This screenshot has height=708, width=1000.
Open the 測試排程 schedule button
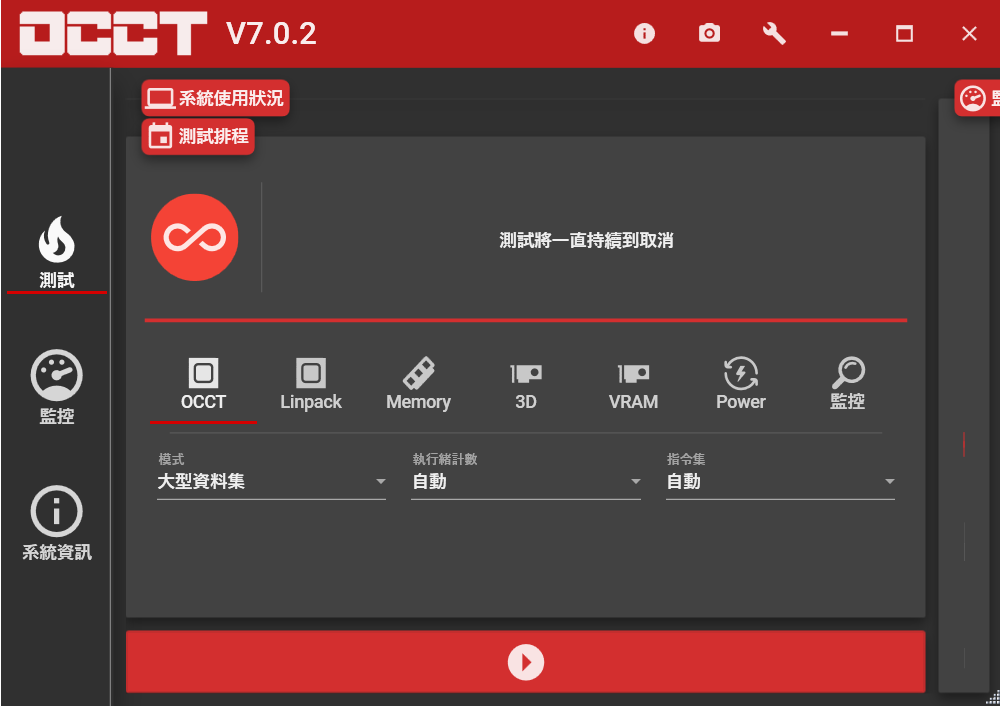(x=199, y=137)
